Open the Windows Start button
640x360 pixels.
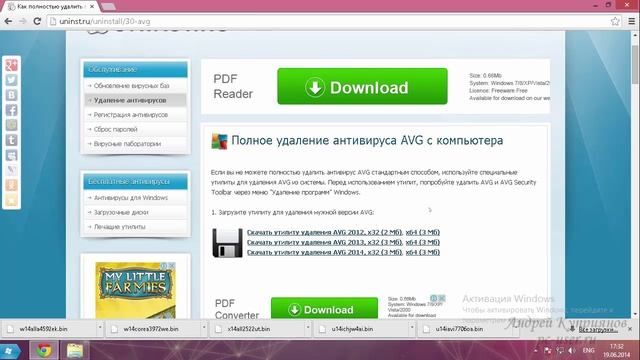(x=10, y=351)
